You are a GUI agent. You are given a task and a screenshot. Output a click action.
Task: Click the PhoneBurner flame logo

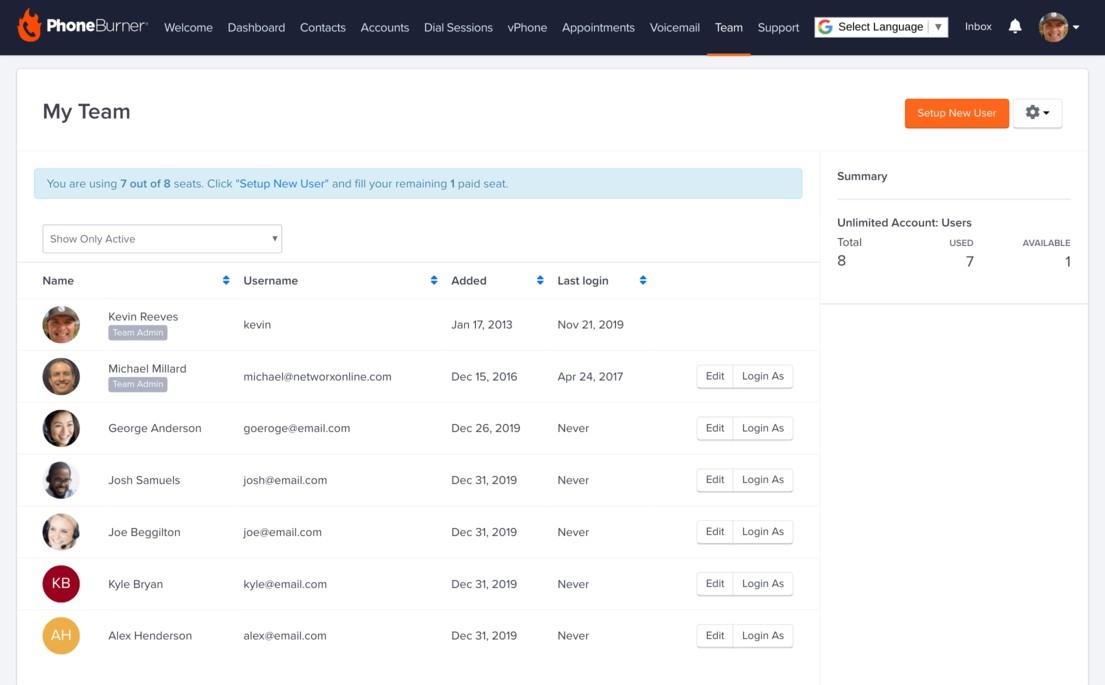(30, 25)
